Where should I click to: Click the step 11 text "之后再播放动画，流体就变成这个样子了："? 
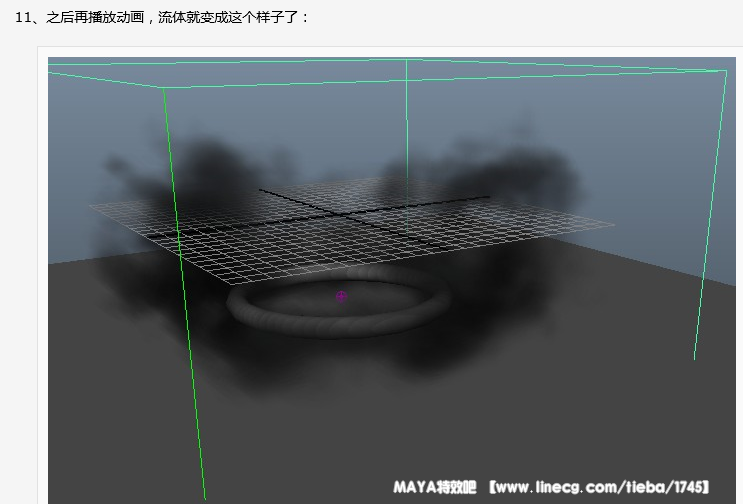[x=178, y=18]
